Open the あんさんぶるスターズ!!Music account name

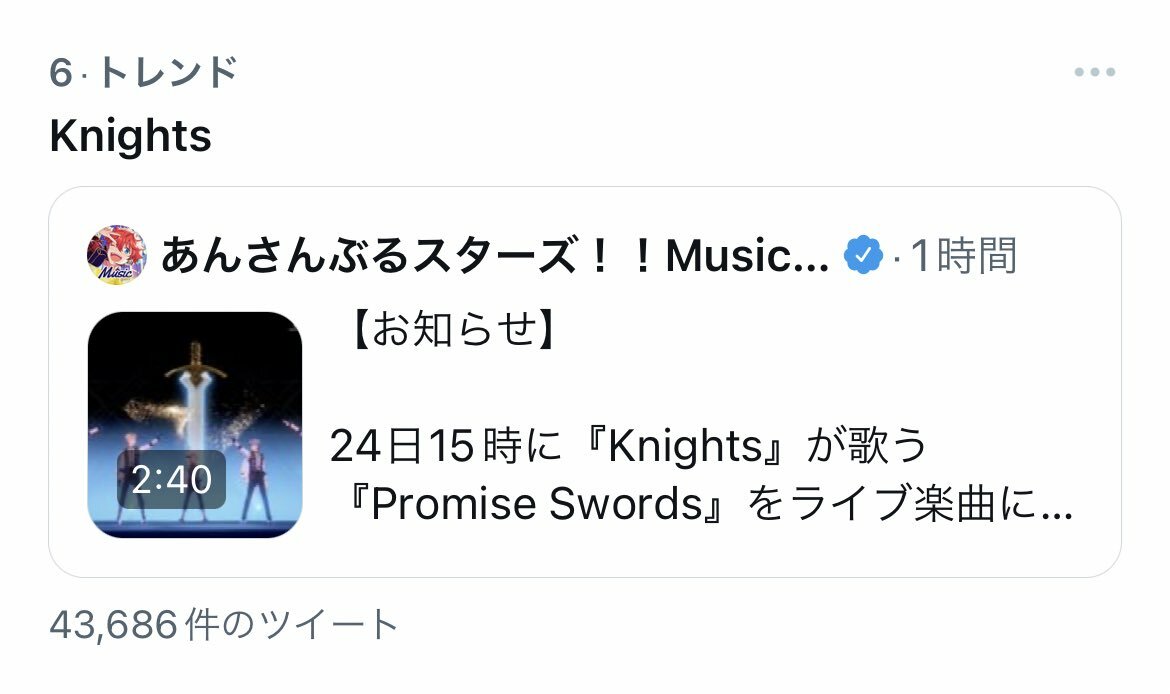coord(495,255)
